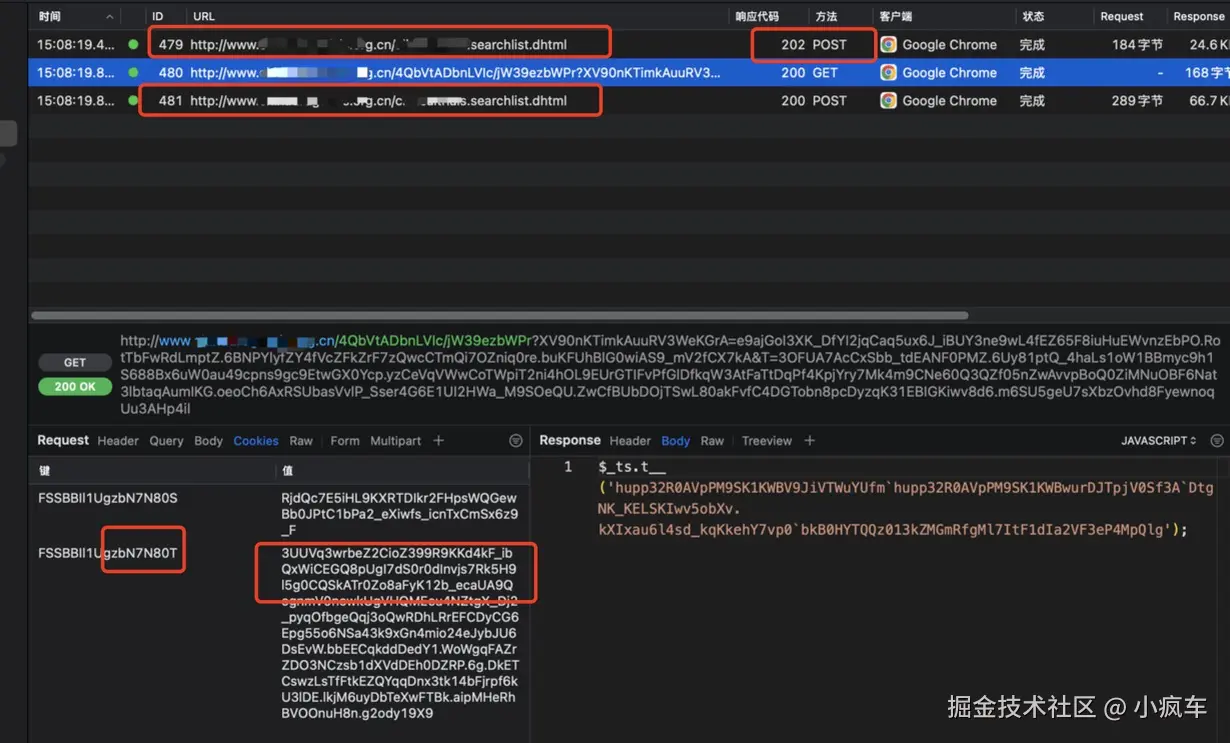This screenshot has width=1230, height=743.
Task: Open the Response Raw tab
Action: click(712, 441)
